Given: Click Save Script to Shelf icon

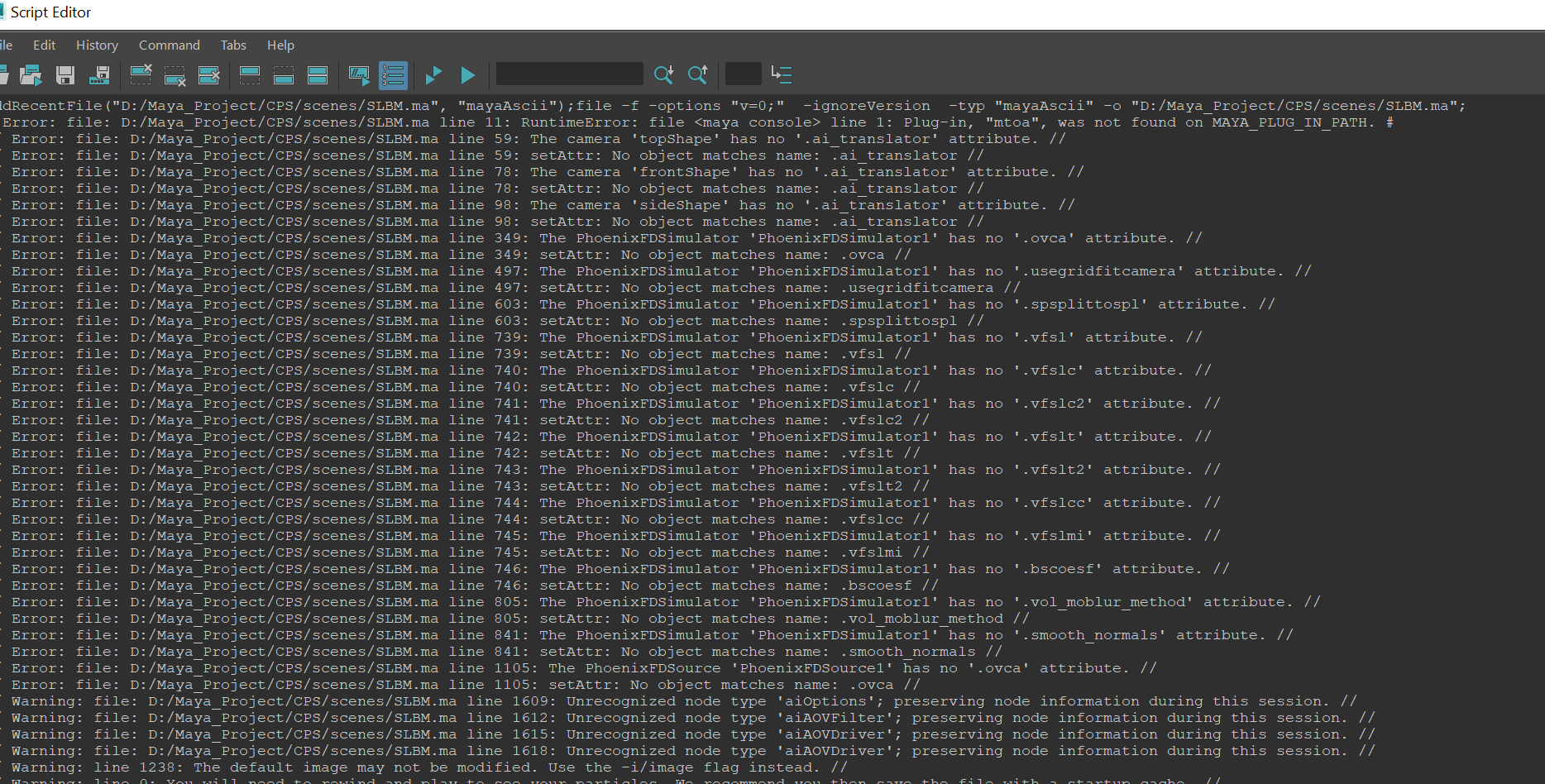Looking at the screenshot, I should pos(99,75).
